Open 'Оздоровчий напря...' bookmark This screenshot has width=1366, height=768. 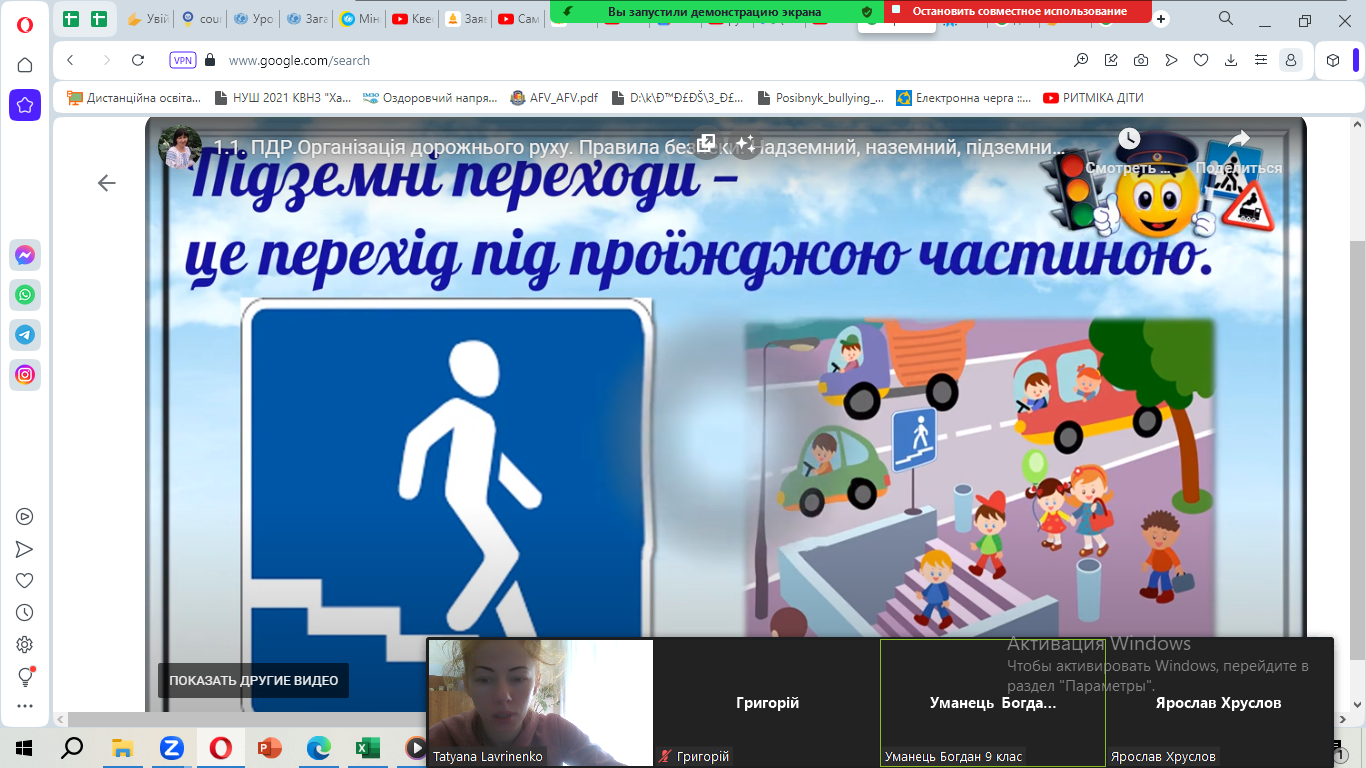click(x=429, y=98)
